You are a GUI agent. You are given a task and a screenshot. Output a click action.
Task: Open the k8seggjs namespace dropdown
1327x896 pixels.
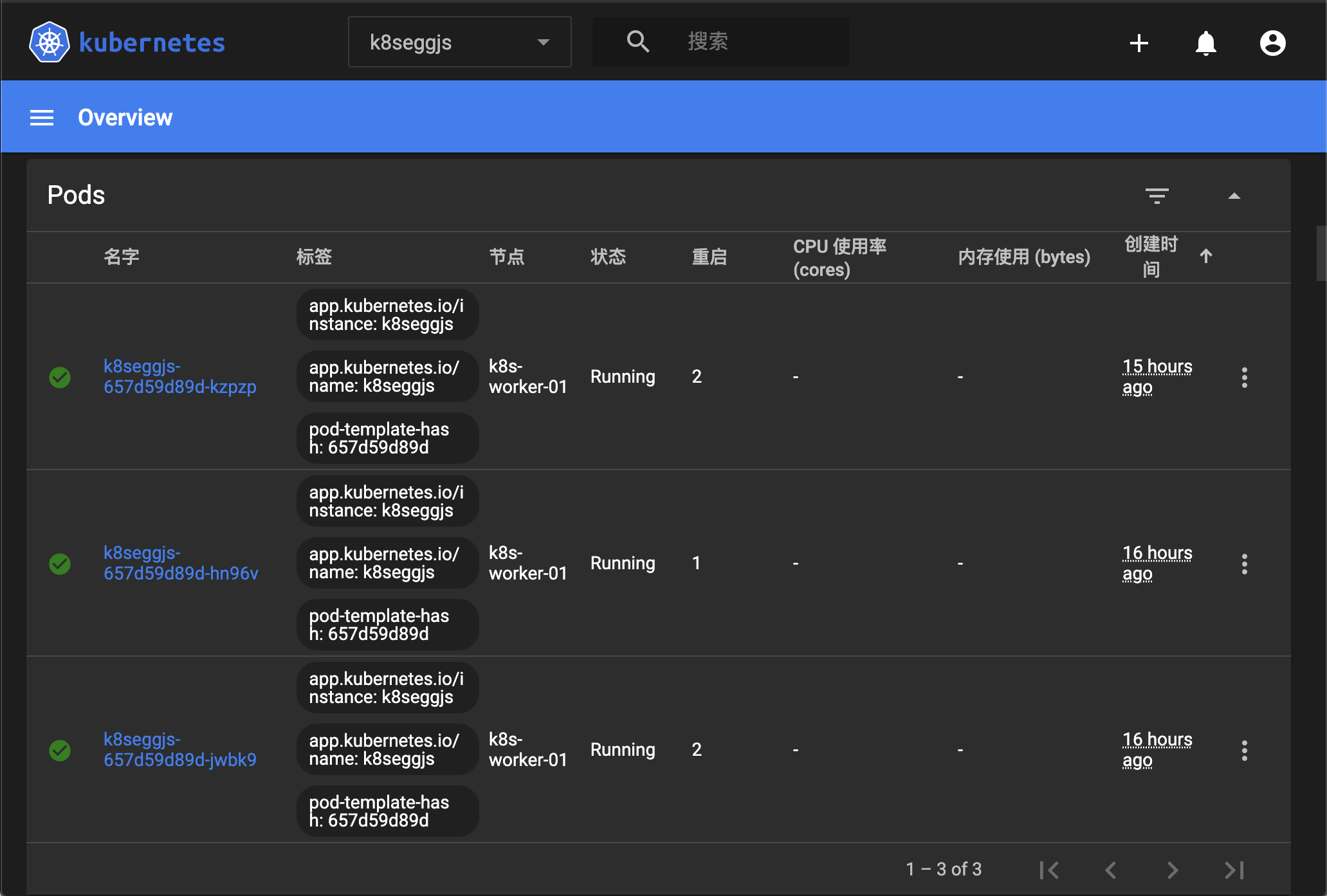pos(459,42)
